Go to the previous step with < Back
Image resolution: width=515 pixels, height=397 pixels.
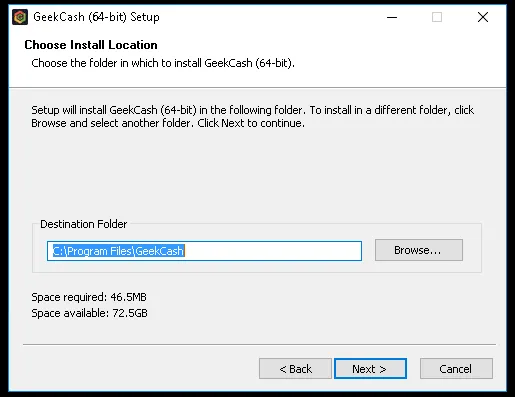click(295, 369)
